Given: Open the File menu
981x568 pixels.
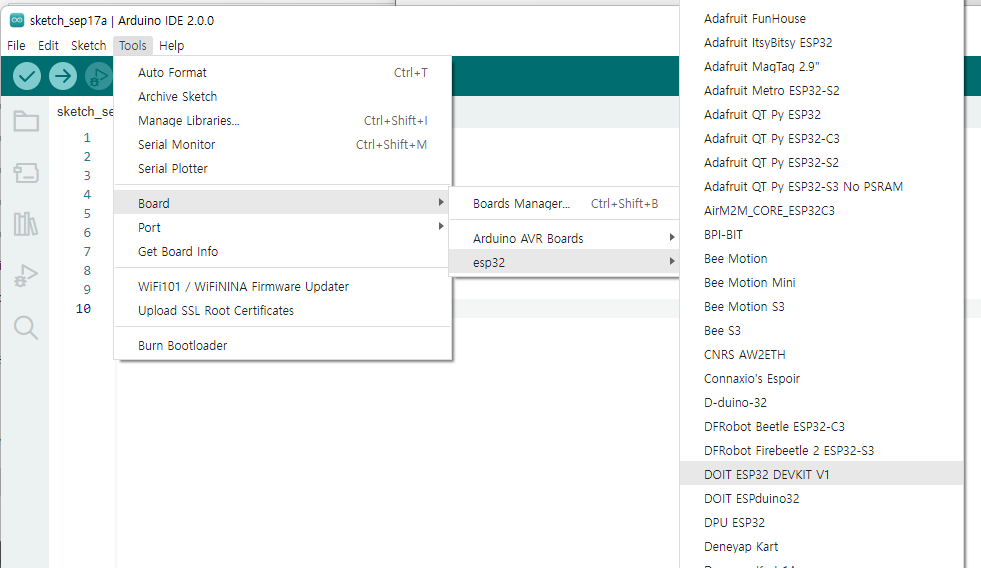Looking at the screenshot, I should tap(16, 46).
